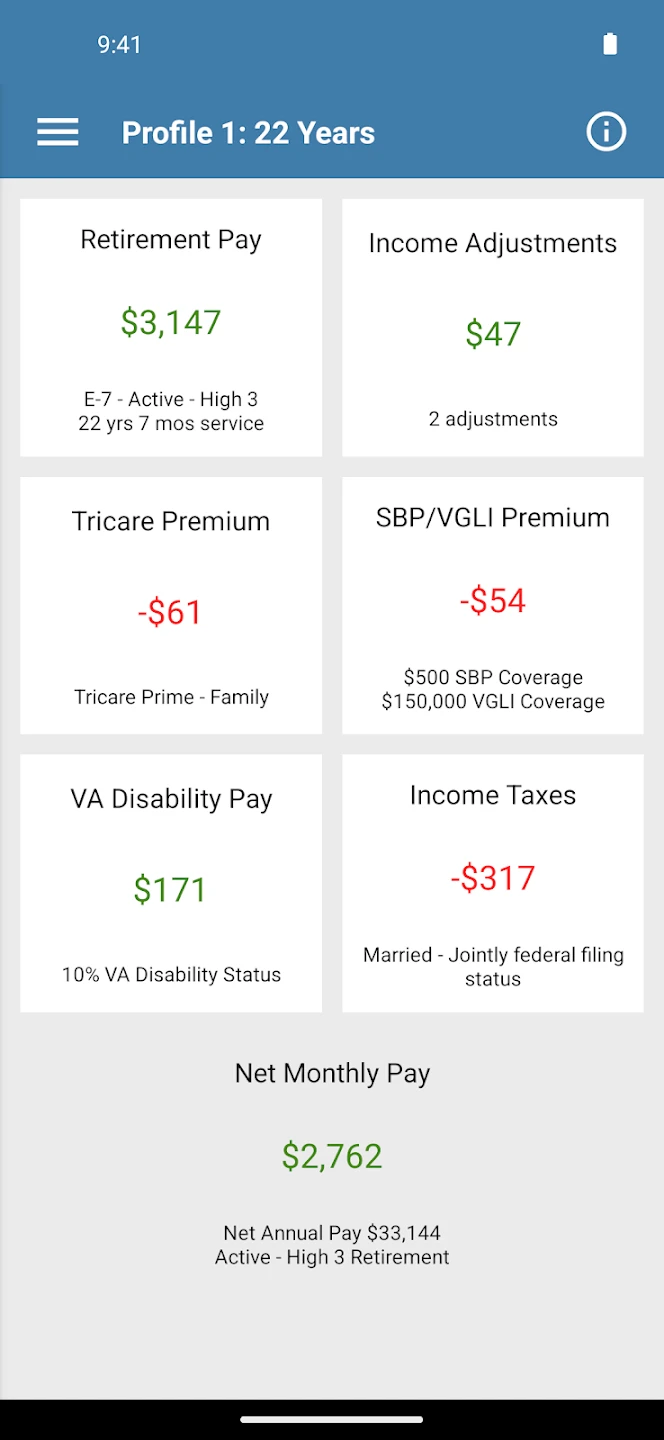
Task: Tap the Net Annual Pay $33,144 text
Action: tap(332, 1233)
